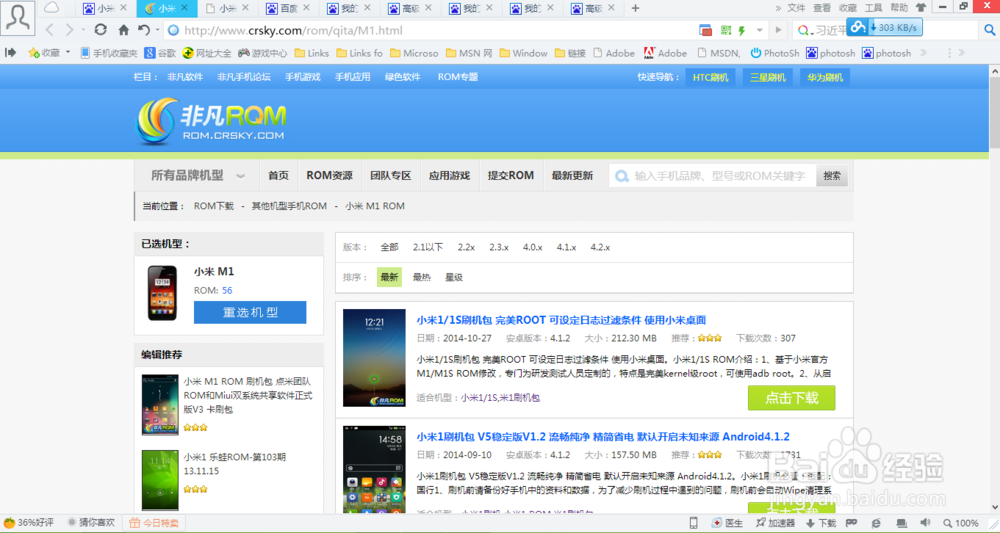1000x533 pixels.
Task: Open the 下载 download manager
Action: click(x=821, y=523)
